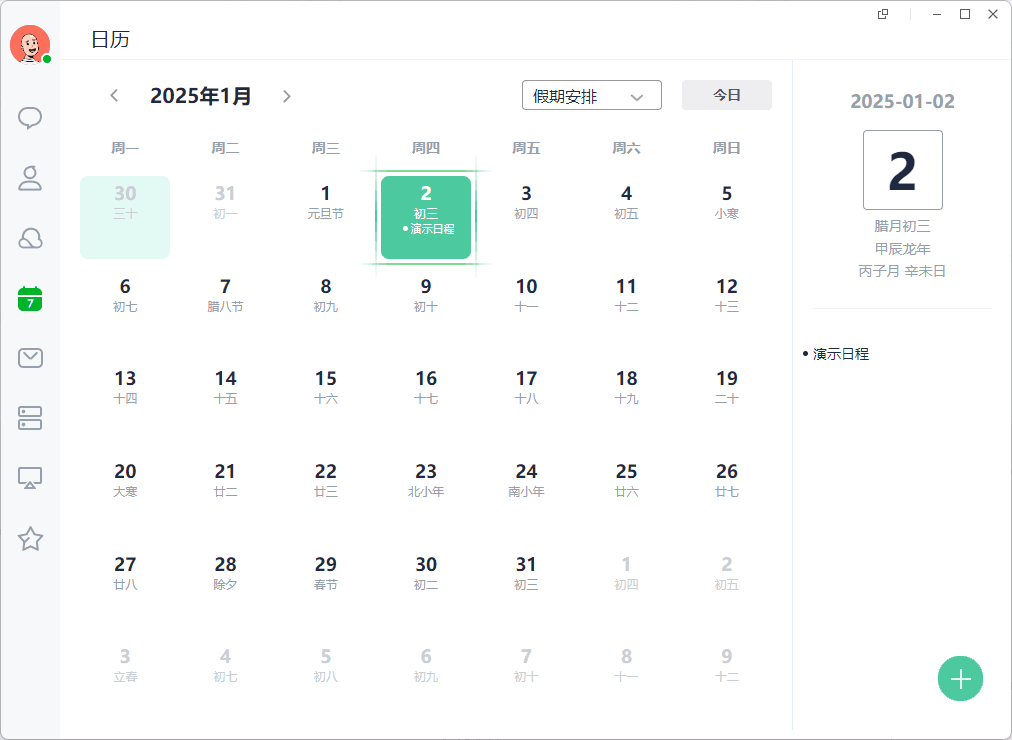The height and width of the screenshot is (740, 1012).
Task: Select January 29 春节 date
Action: click(x=325, y=588)
